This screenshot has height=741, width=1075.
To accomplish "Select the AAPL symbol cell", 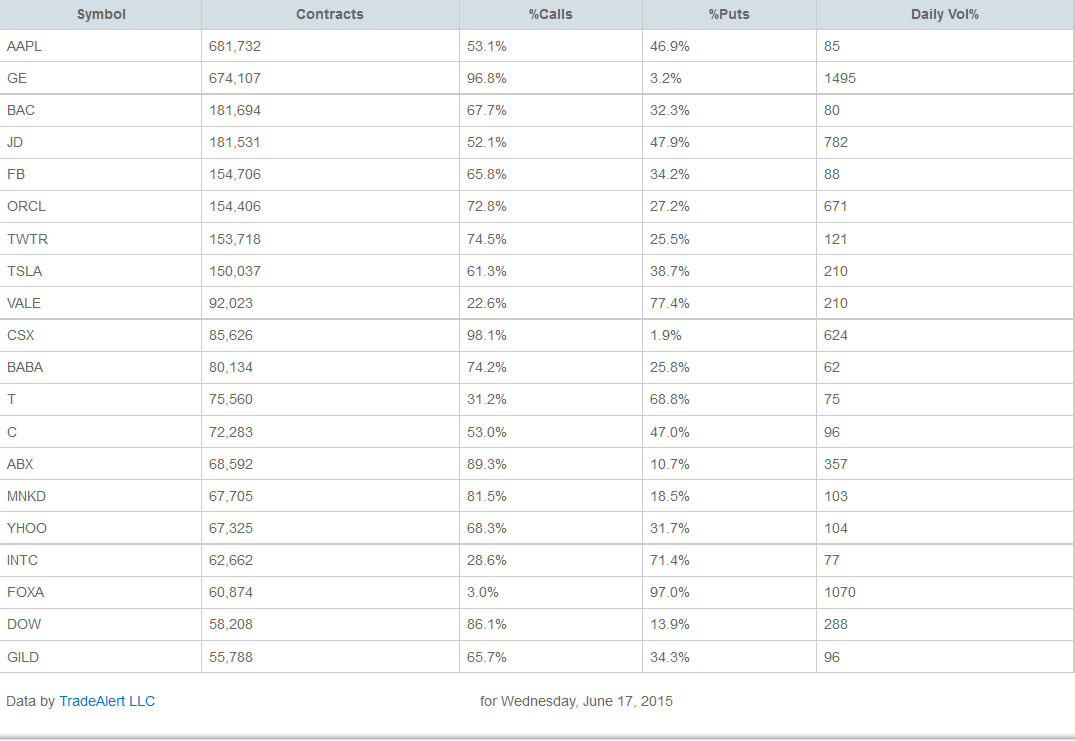I will (24, 46).
